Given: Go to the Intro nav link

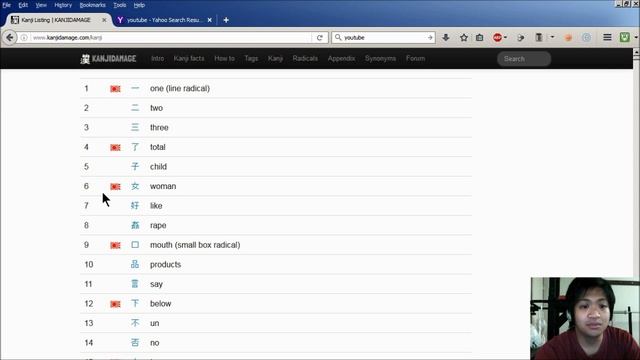Looking at the screenshot, I should click(x=158, y=59).
